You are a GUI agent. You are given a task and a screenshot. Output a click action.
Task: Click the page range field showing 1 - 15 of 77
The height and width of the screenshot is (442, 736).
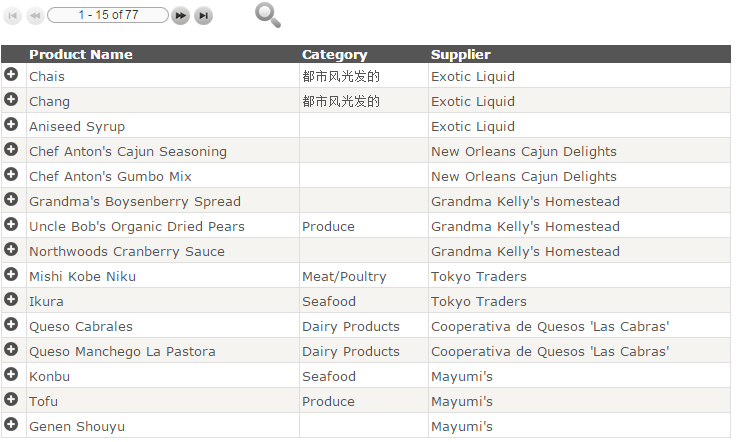pyautogui.click(x=108, y=15)
